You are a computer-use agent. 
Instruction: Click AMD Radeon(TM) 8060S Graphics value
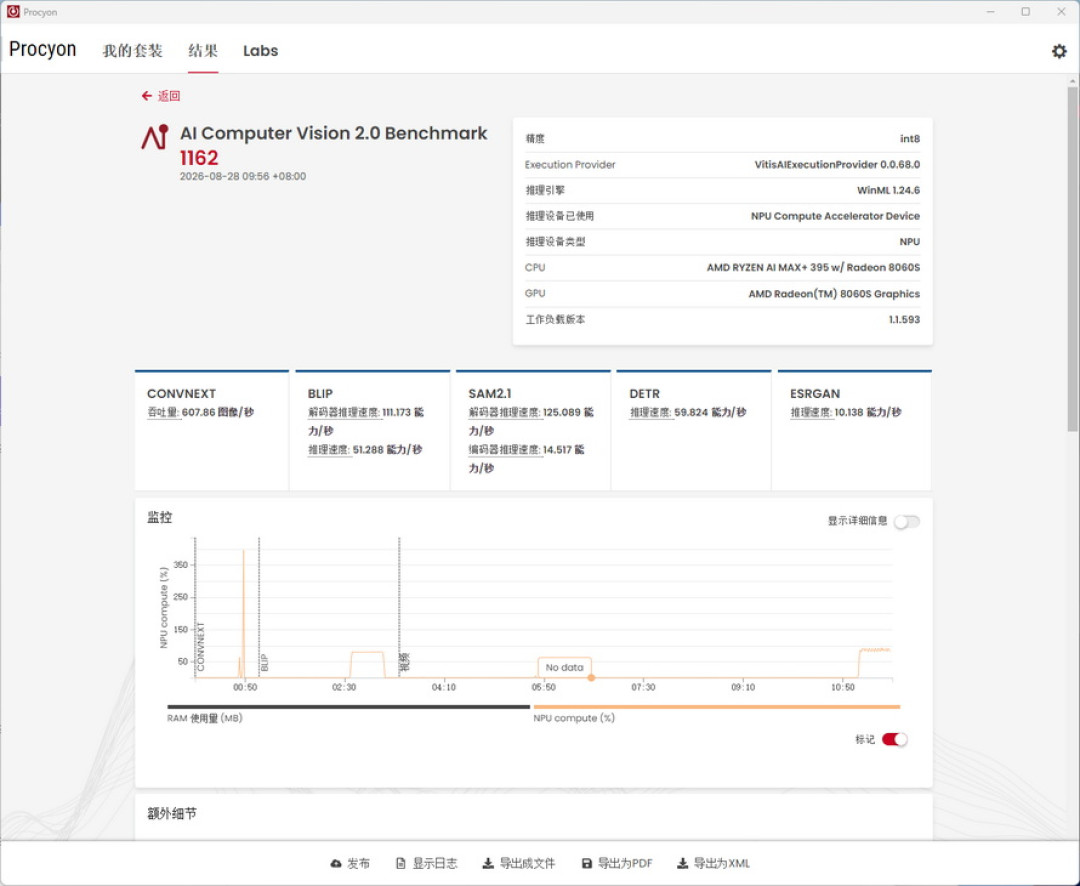tap(834, 293)
